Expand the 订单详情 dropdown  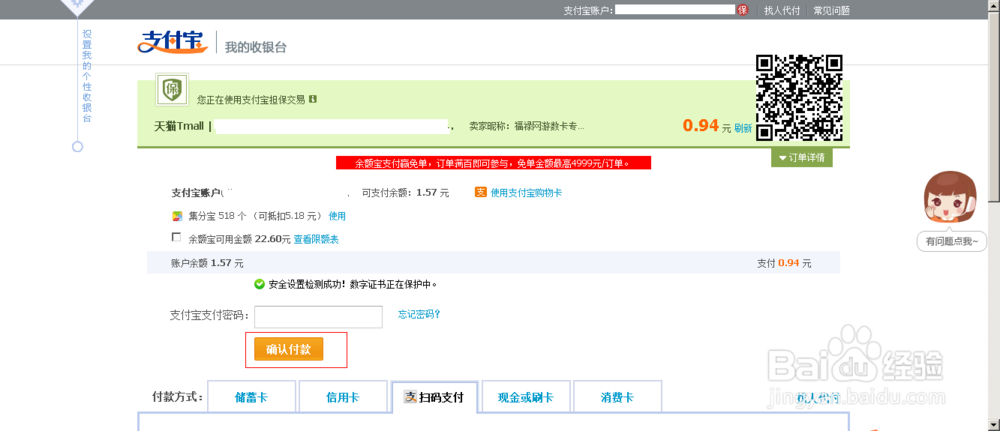(x=802, y=158)
